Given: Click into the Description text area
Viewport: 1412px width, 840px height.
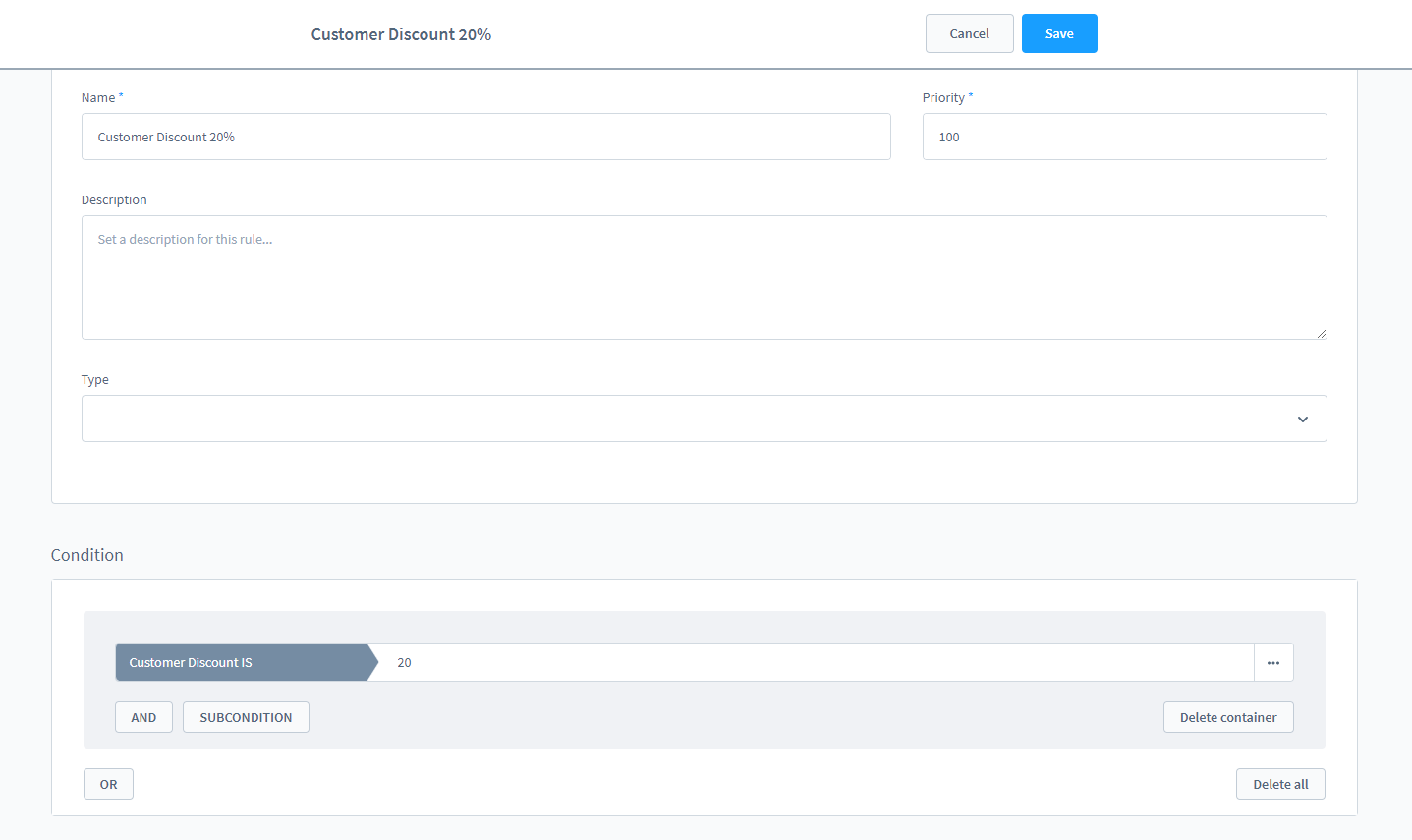Looking at the screenshot, I should click(x=704, y=277).
